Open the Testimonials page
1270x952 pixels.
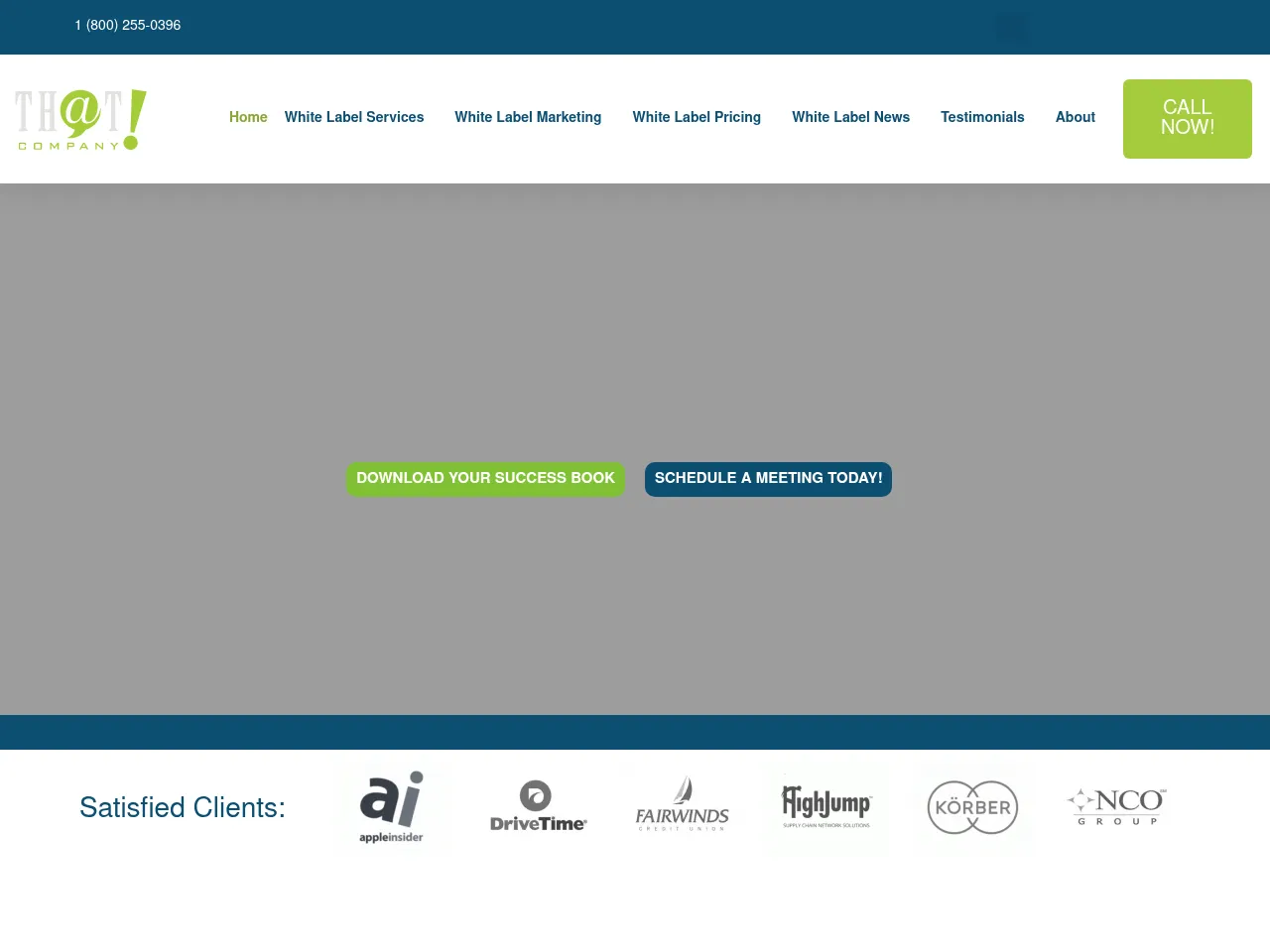coord(982,117)
